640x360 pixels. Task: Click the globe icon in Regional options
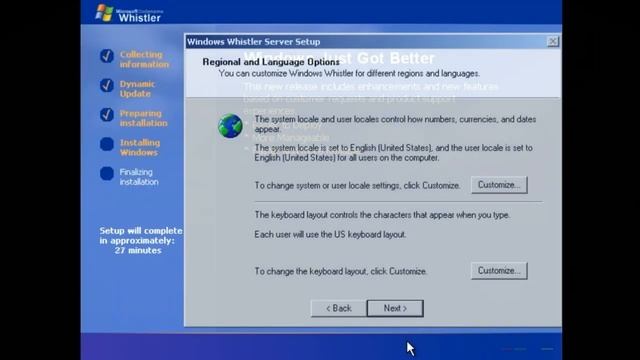pos(230,126)
